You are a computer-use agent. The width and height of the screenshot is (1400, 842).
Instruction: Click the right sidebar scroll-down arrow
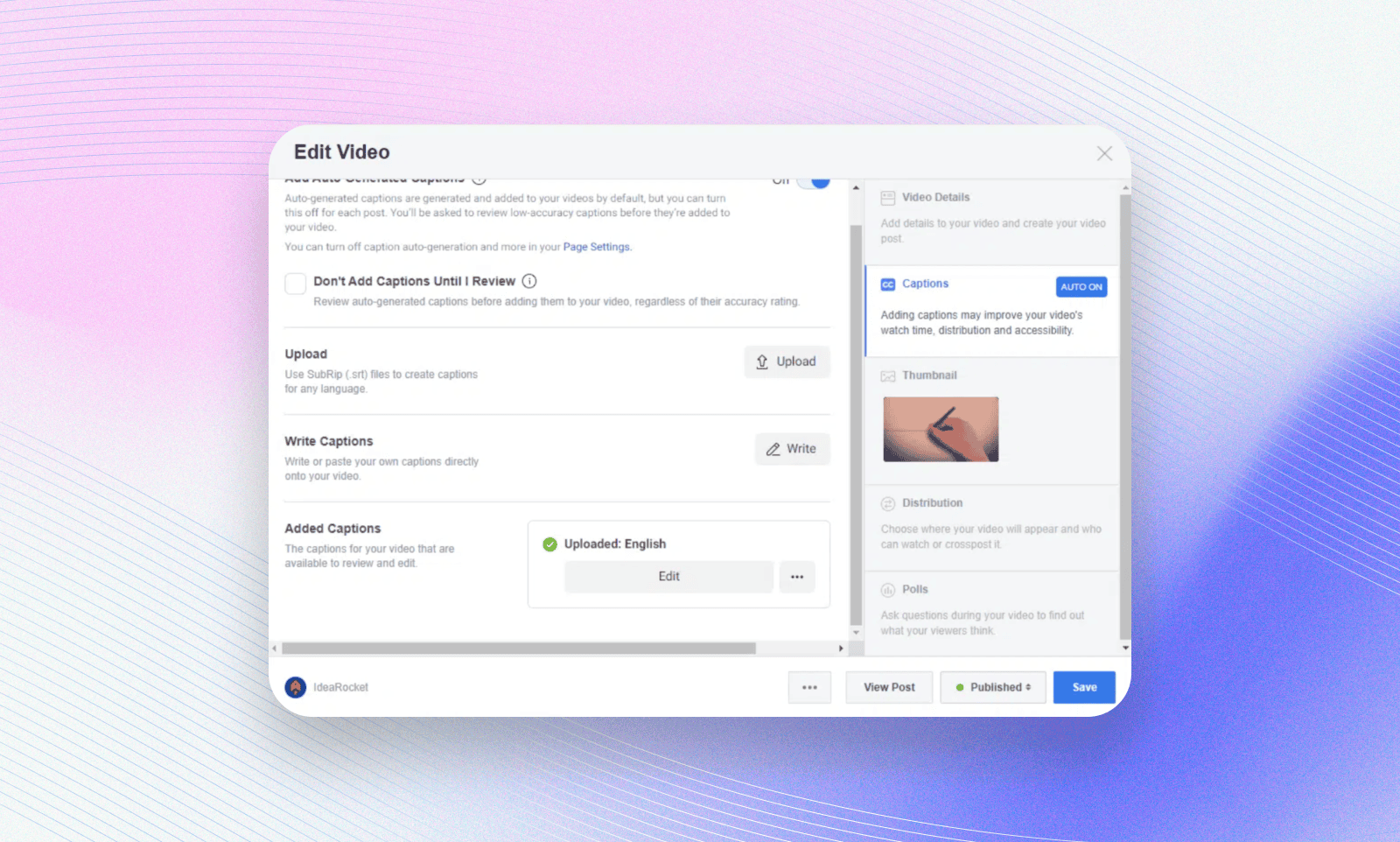tap(1125, 648)
